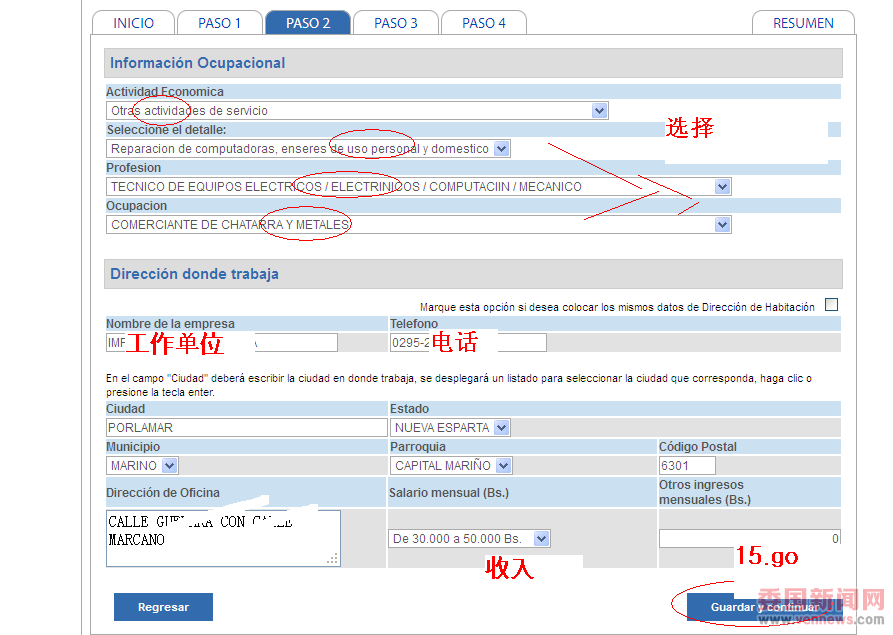This screenshot has width=893, height=635.
Task: Click the Nombre de la empresa field
Action: click(x=222, y=343)
